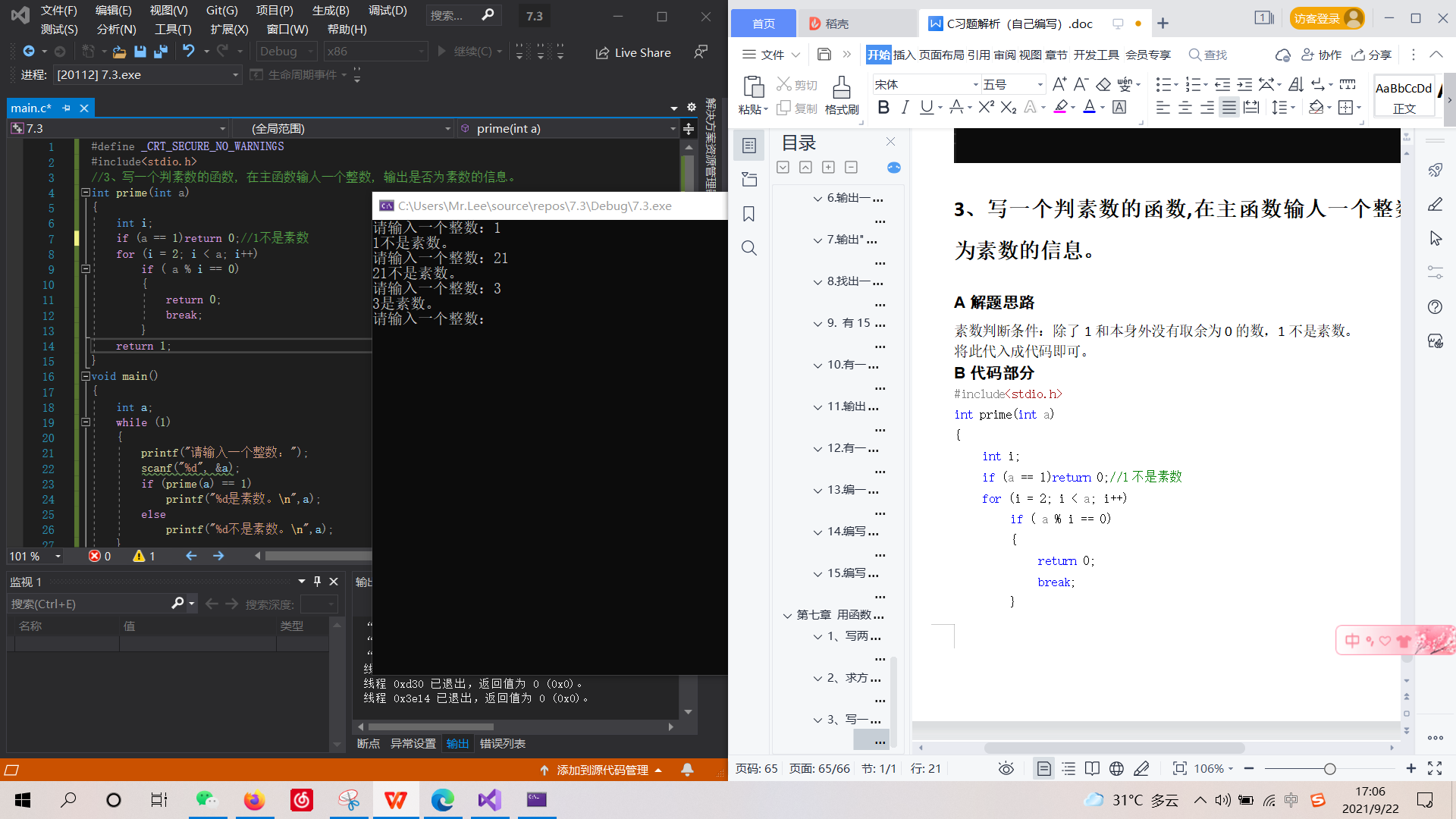Click the 错误列表 tab
This screenshot has width=1456, height=819.
(502, 744)
